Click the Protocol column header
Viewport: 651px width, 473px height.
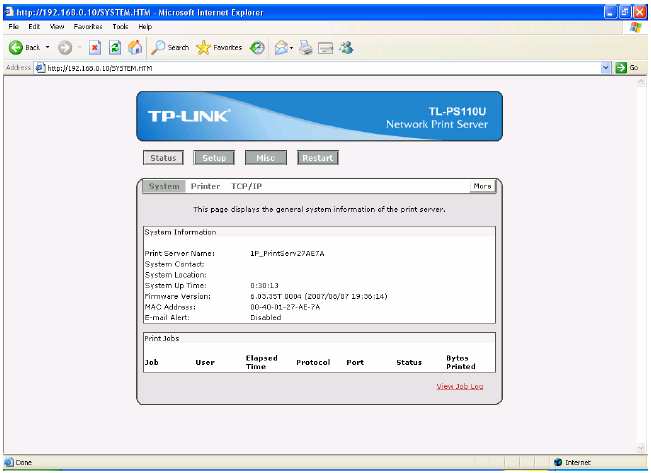click(313, 363)
